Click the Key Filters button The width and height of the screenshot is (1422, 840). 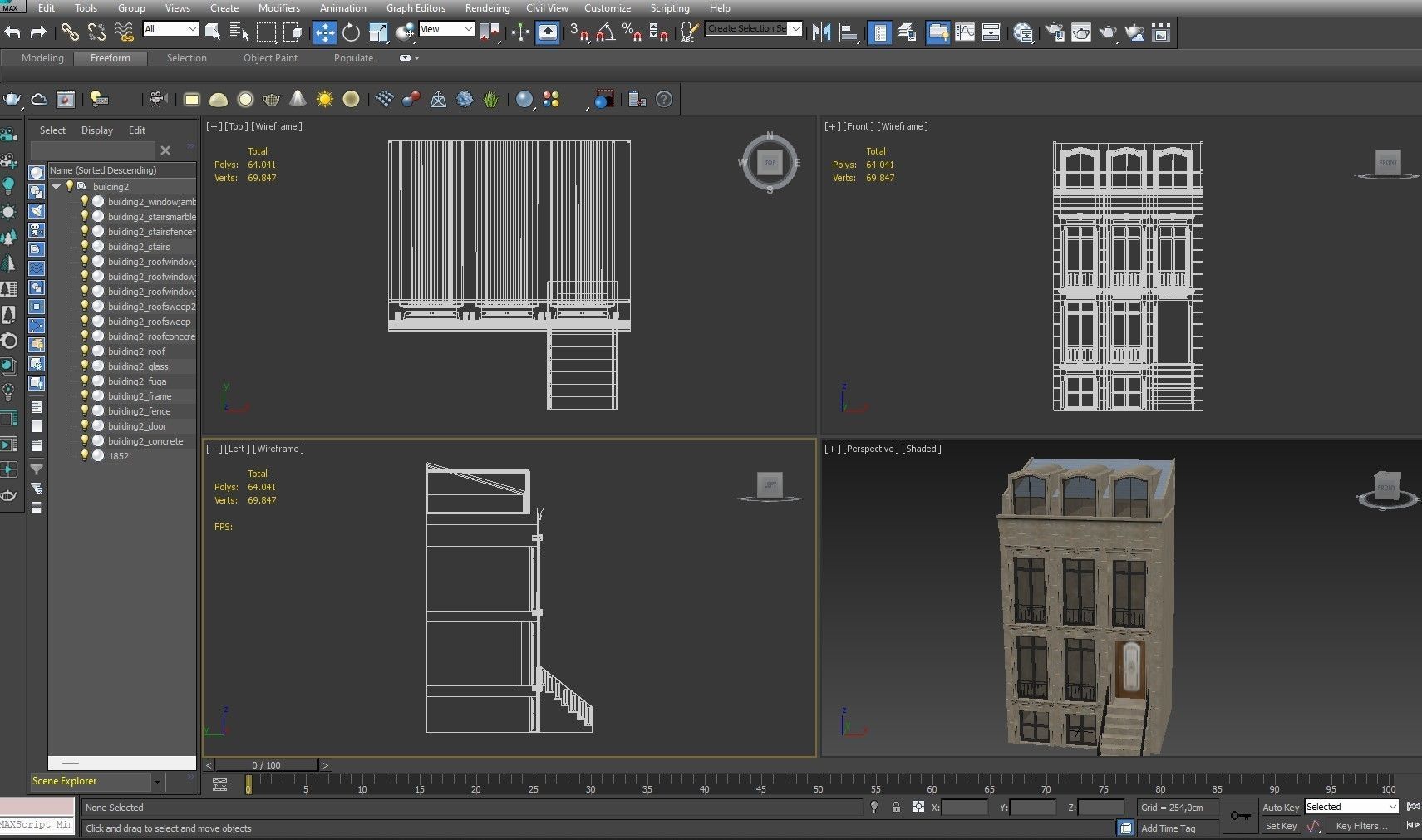click(1361, 826)
